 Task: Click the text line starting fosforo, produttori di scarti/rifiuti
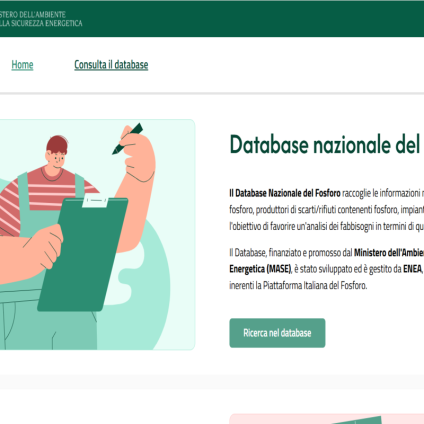tap(327, 210)
